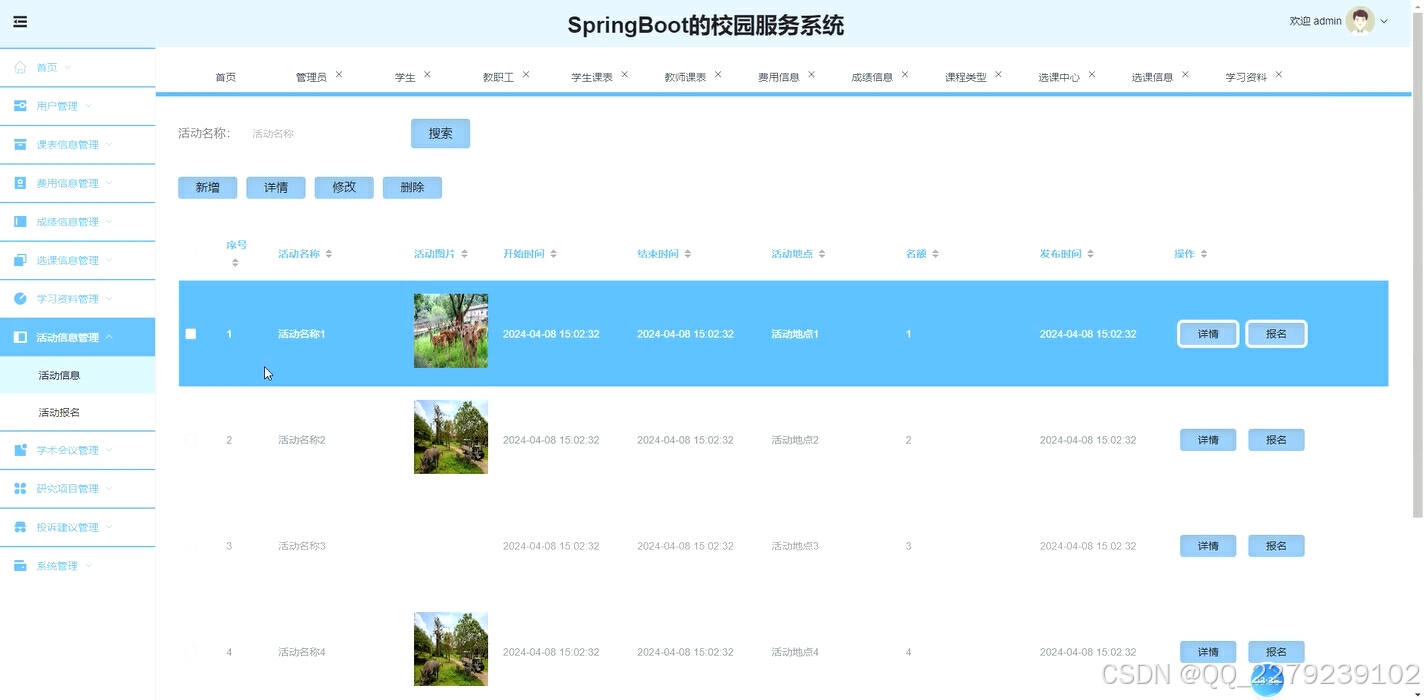Check the checkbox for 活动名称1 row
Image resolution: width=1424 pixels, height=700 pixels.
(190, 333)
